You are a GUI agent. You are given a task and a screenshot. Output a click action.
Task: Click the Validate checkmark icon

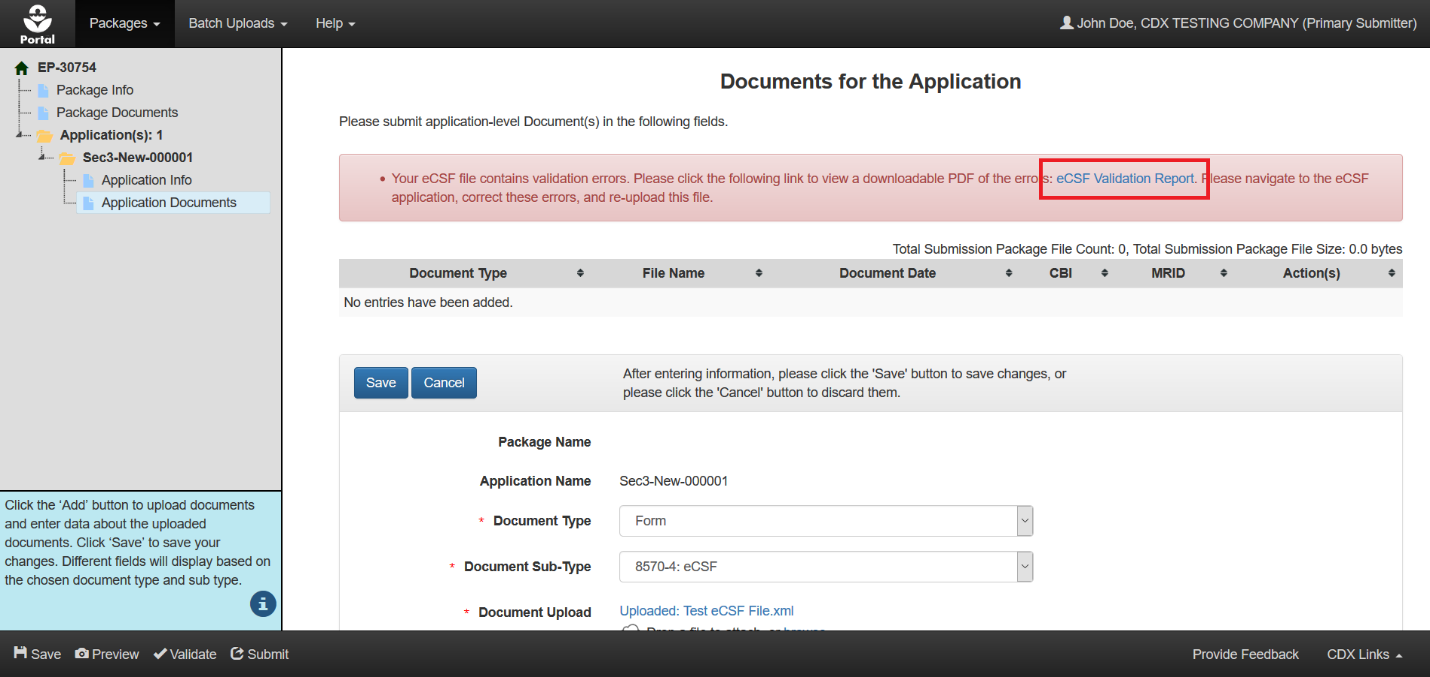click(x=160, y=654)
